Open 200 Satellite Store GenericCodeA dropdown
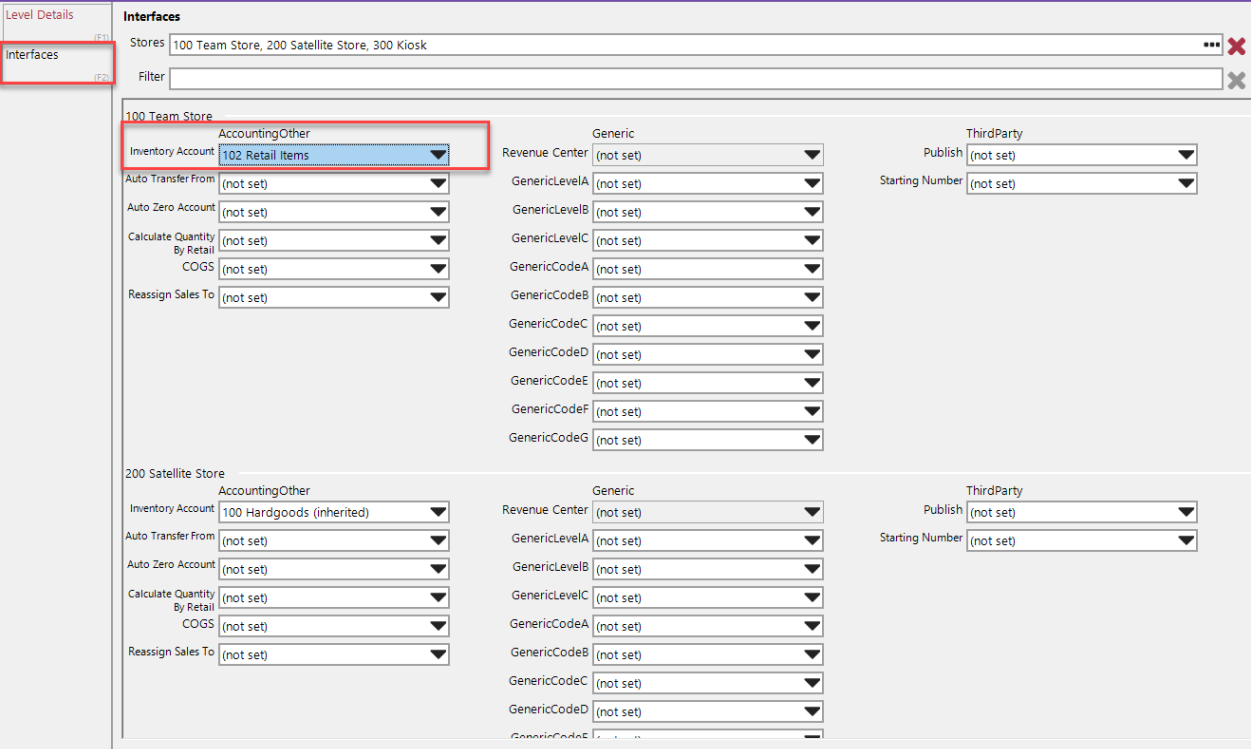This screenshot has width=1251, height=749. pyautogui.click(x=708, y=626)
